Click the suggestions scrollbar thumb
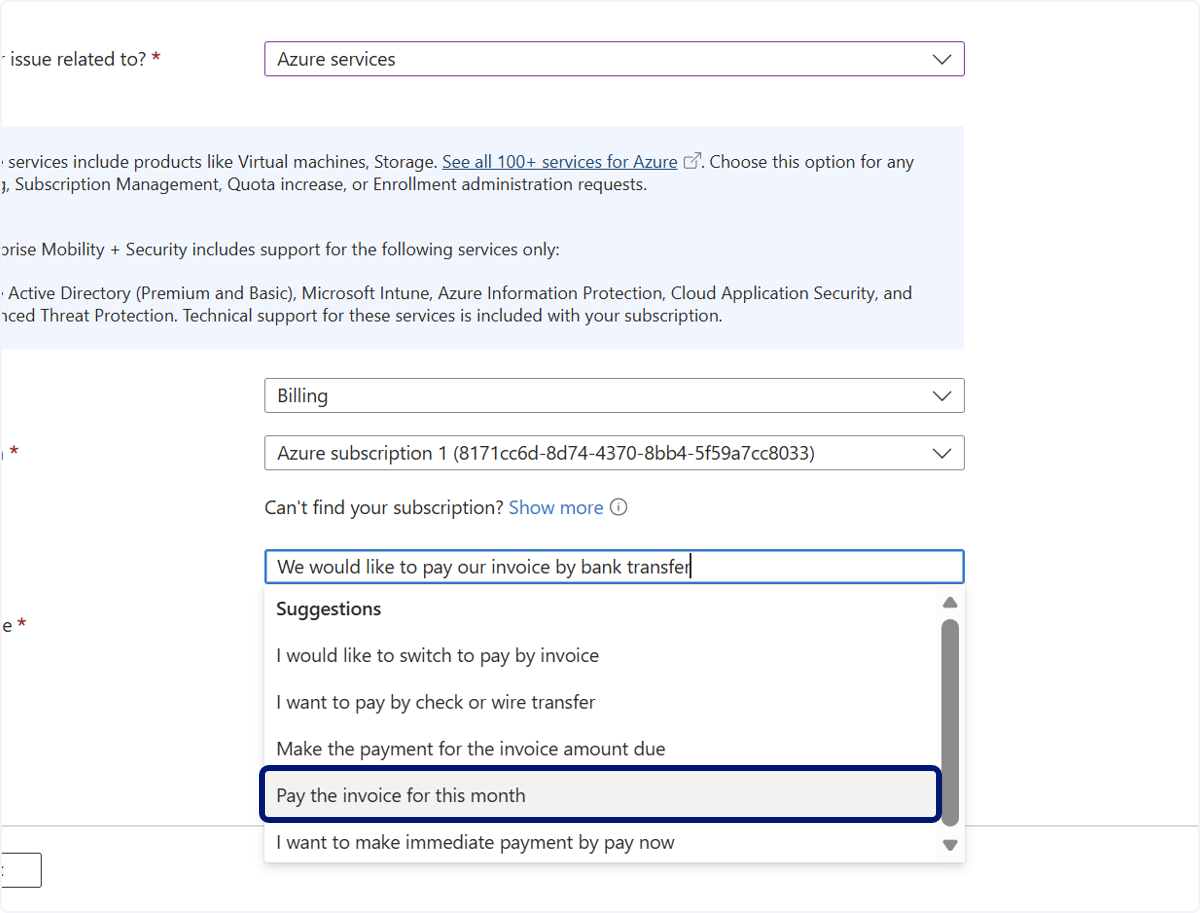 (950, 722)
